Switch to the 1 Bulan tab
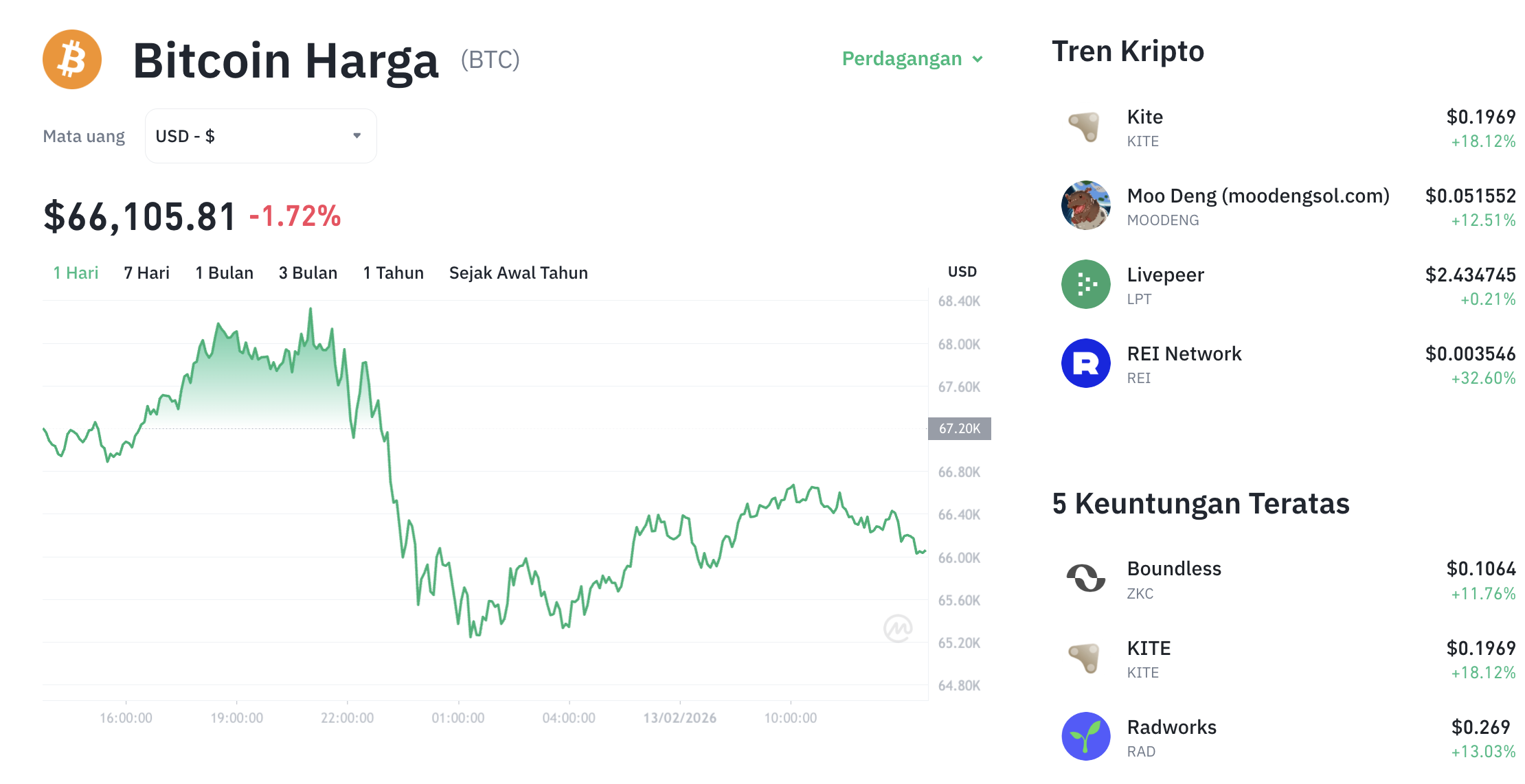The image size is (1525, 784). [224, 273]
